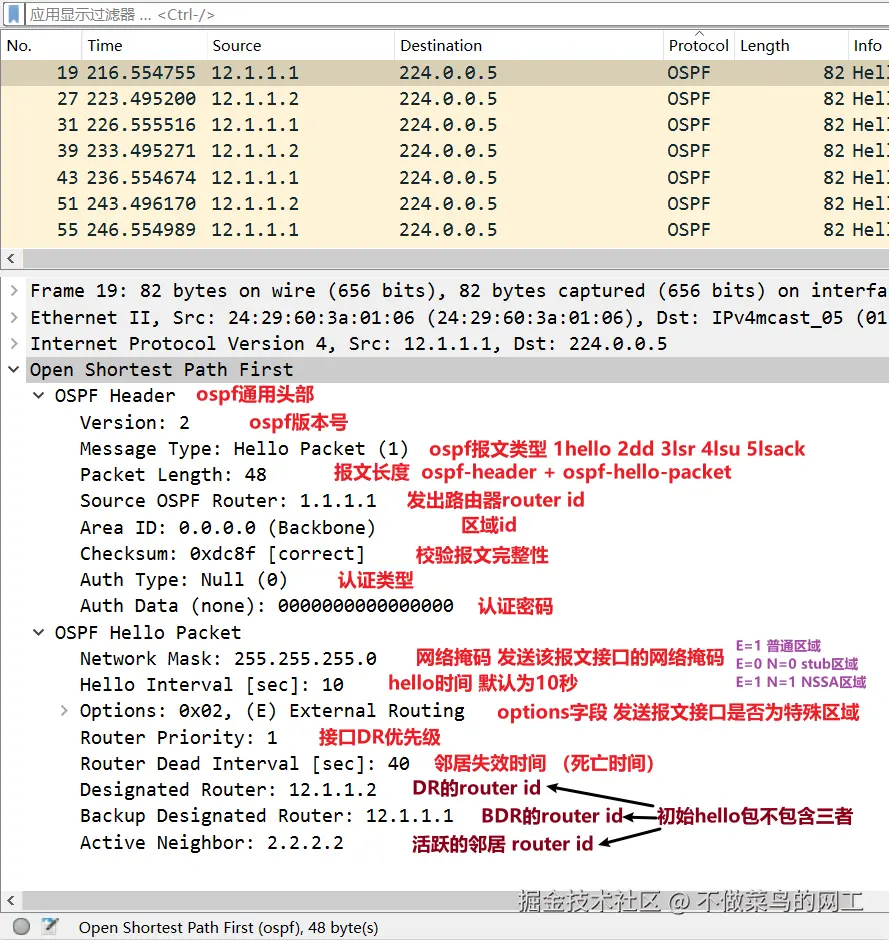Click the capture file comment notepad icon
Image resolution: width=889 pixels, height=940 pixels.
pyautogui.click(x=50, y=927)
